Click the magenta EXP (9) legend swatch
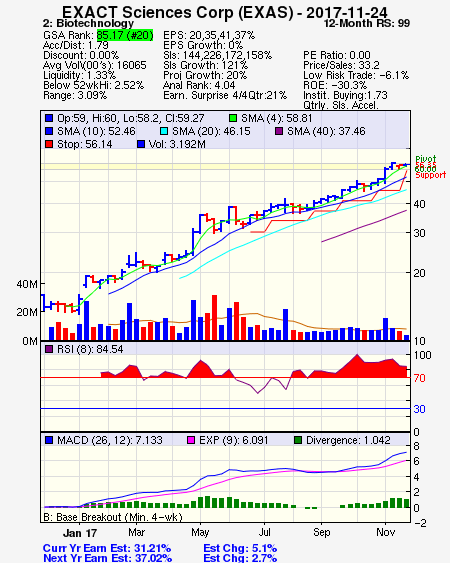Viewport: 450px width, 563px height. coord(191,440)
